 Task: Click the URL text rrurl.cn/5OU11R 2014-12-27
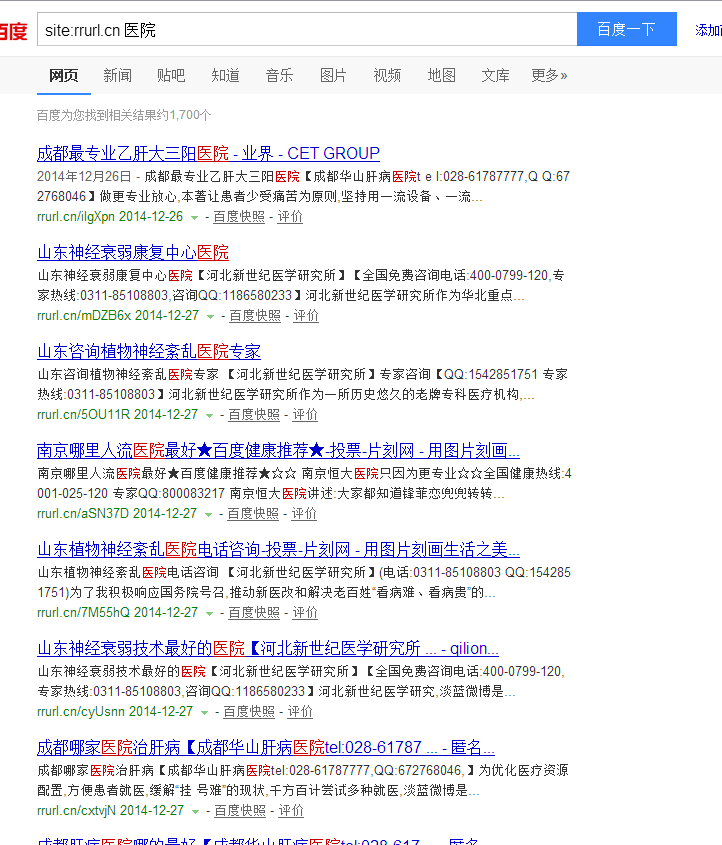[x=118, y=415]
